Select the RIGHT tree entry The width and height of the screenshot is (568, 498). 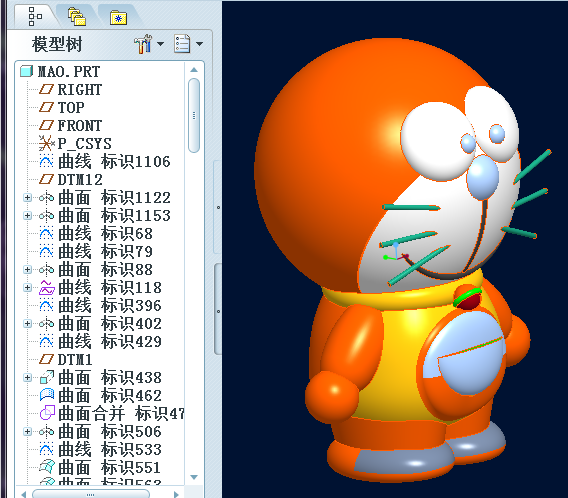80,89
